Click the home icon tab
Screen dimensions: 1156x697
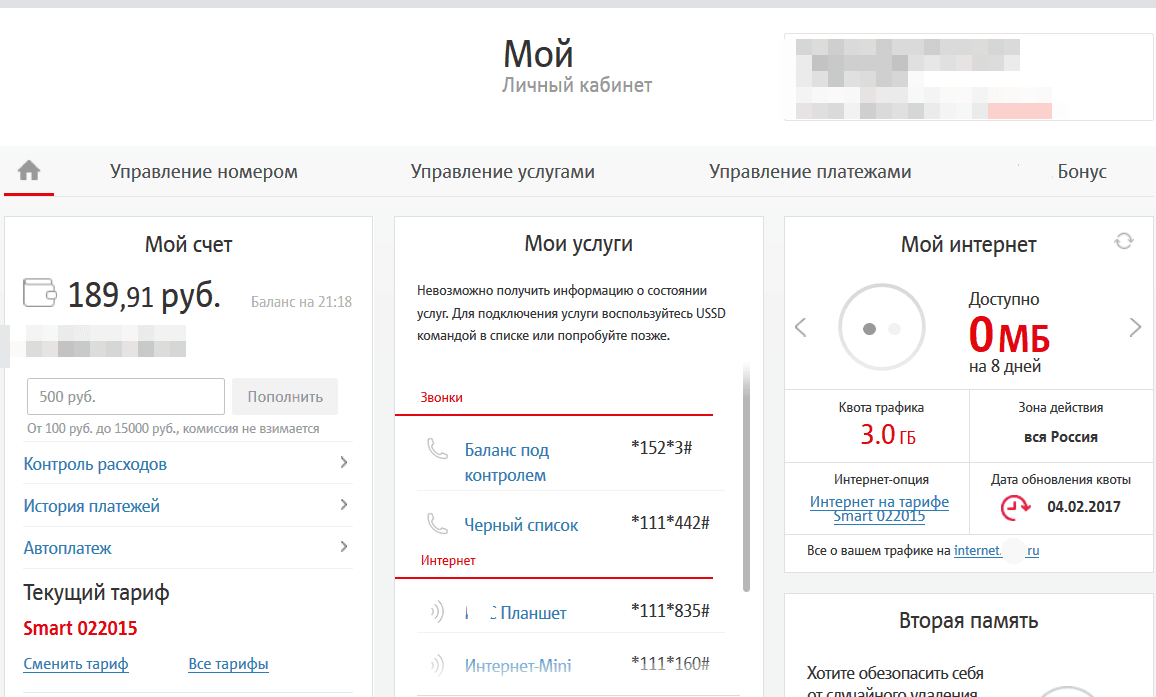pyautogui.click(x=29, y=171)
